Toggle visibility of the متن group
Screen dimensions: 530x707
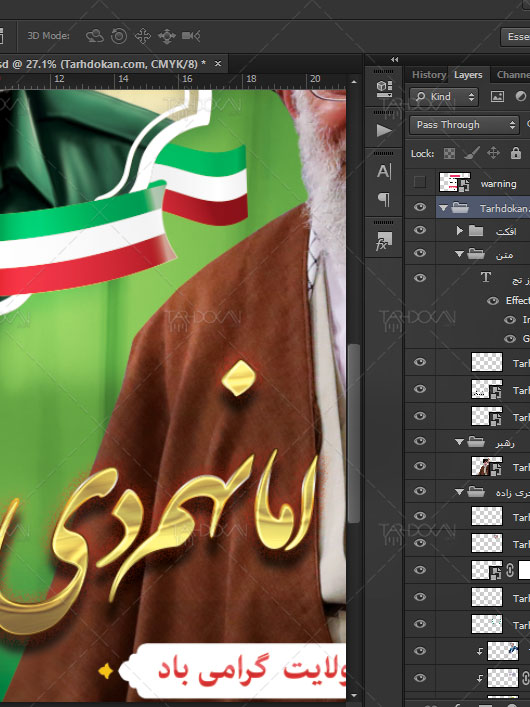(x=419, y=253)
